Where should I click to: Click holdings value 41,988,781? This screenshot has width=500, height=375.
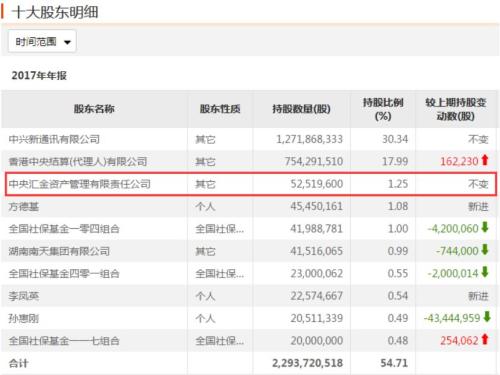click(317, 229)
